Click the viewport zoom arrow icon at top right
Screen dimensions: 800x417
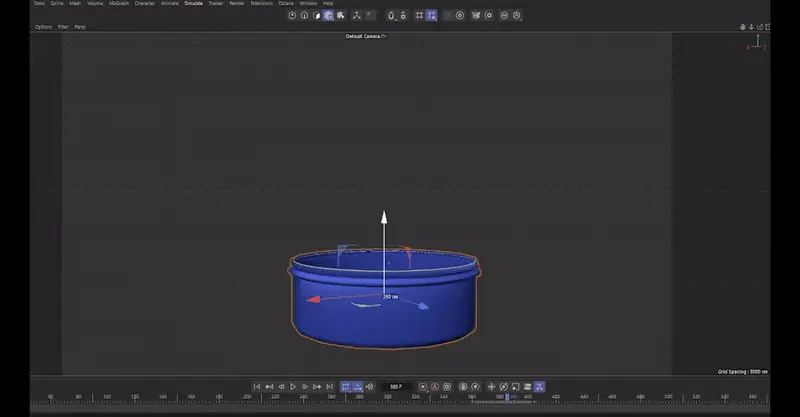(x=752, y=27)
